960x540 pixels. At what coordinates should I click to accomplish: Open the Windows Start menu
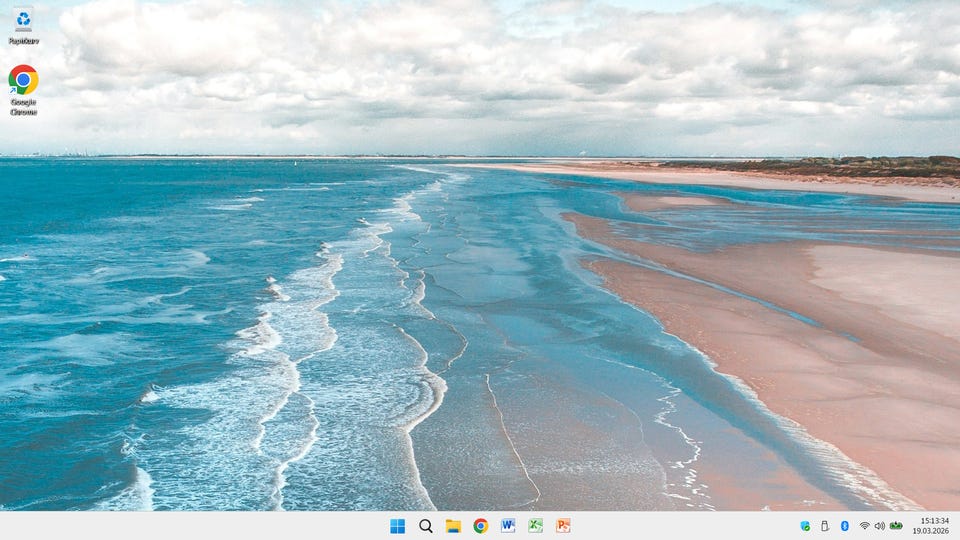coord(397,526)
